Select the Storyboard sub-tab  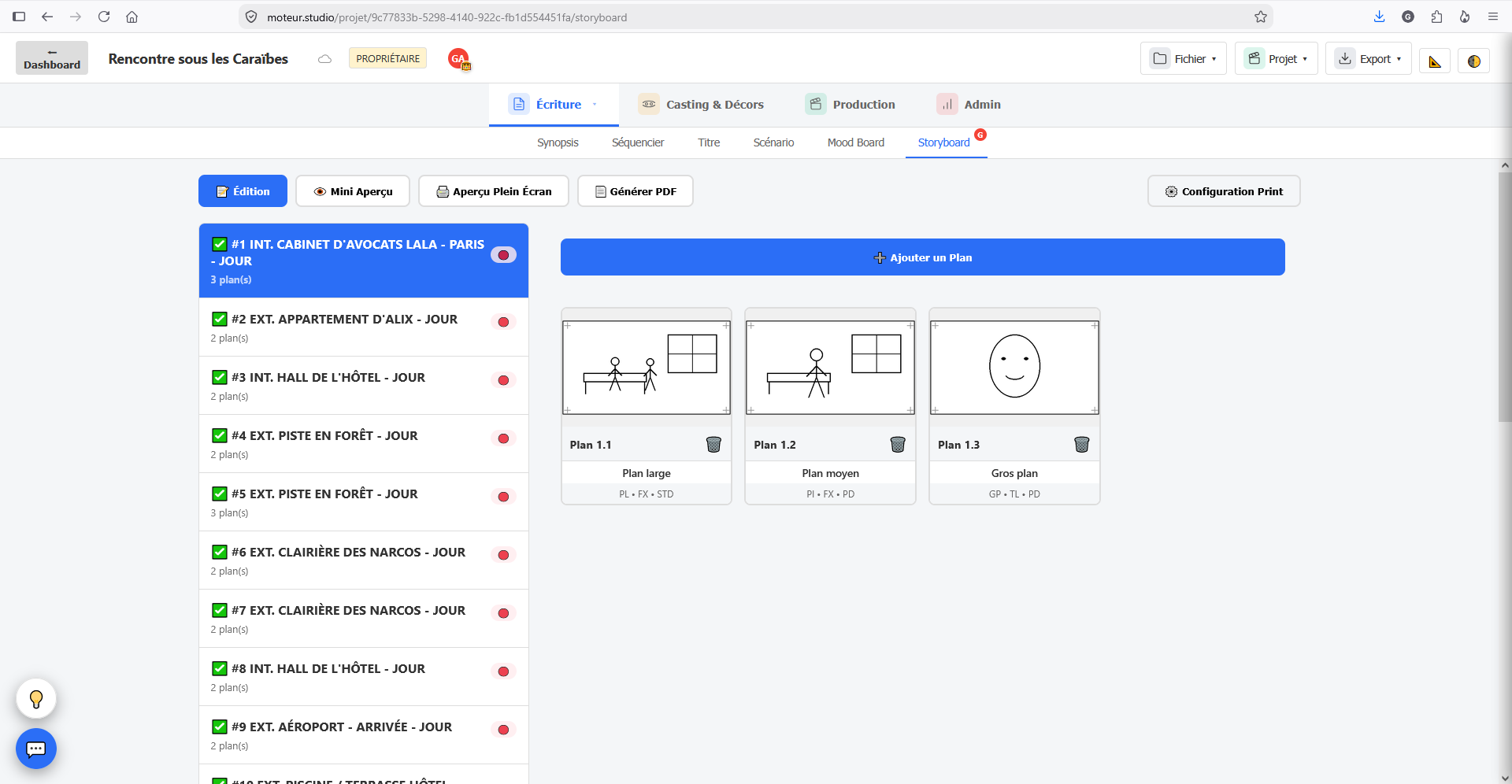point(943,142)
